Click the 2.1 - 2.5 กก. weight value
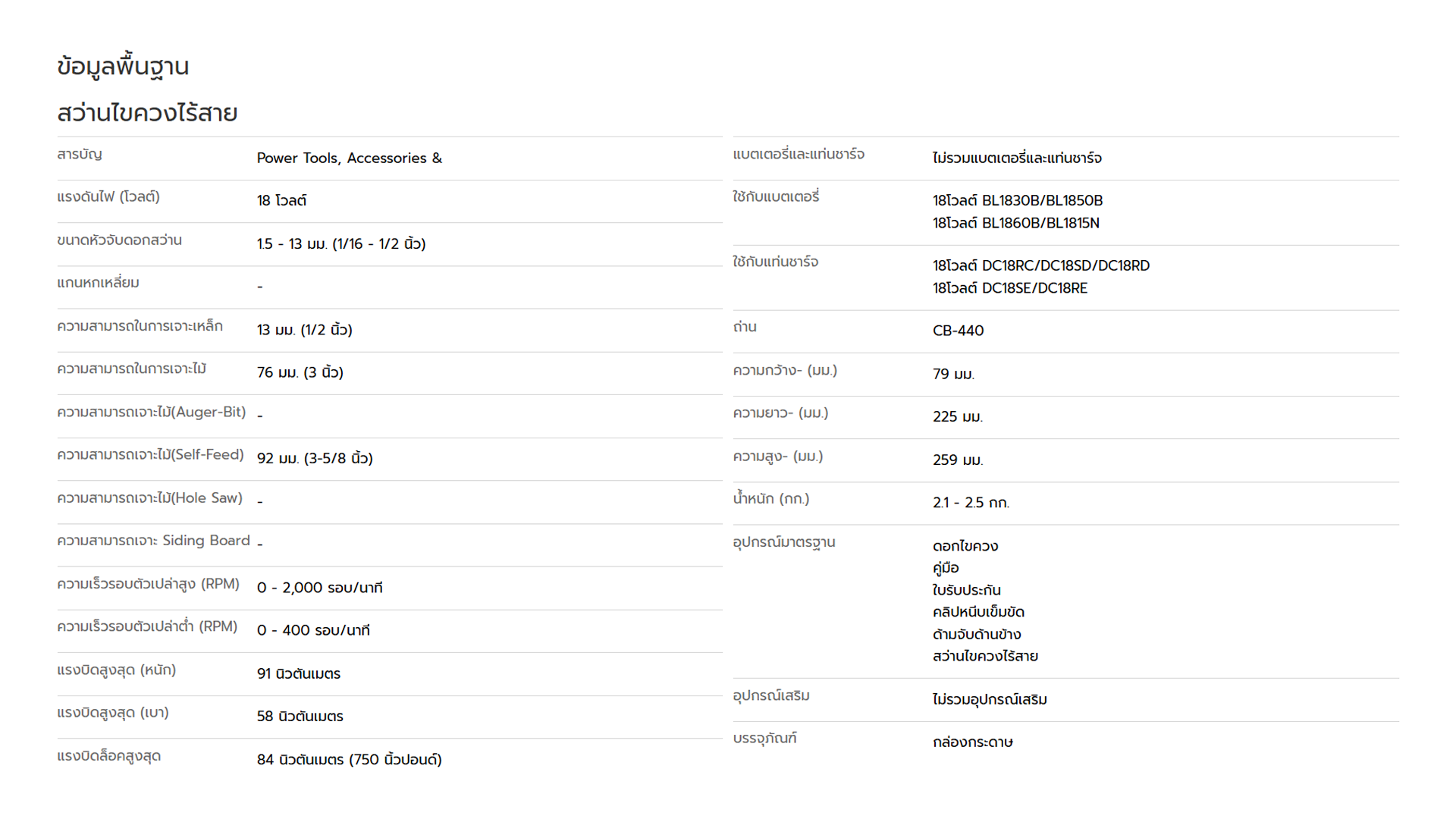1456x819 pixels. coord(971,502)
